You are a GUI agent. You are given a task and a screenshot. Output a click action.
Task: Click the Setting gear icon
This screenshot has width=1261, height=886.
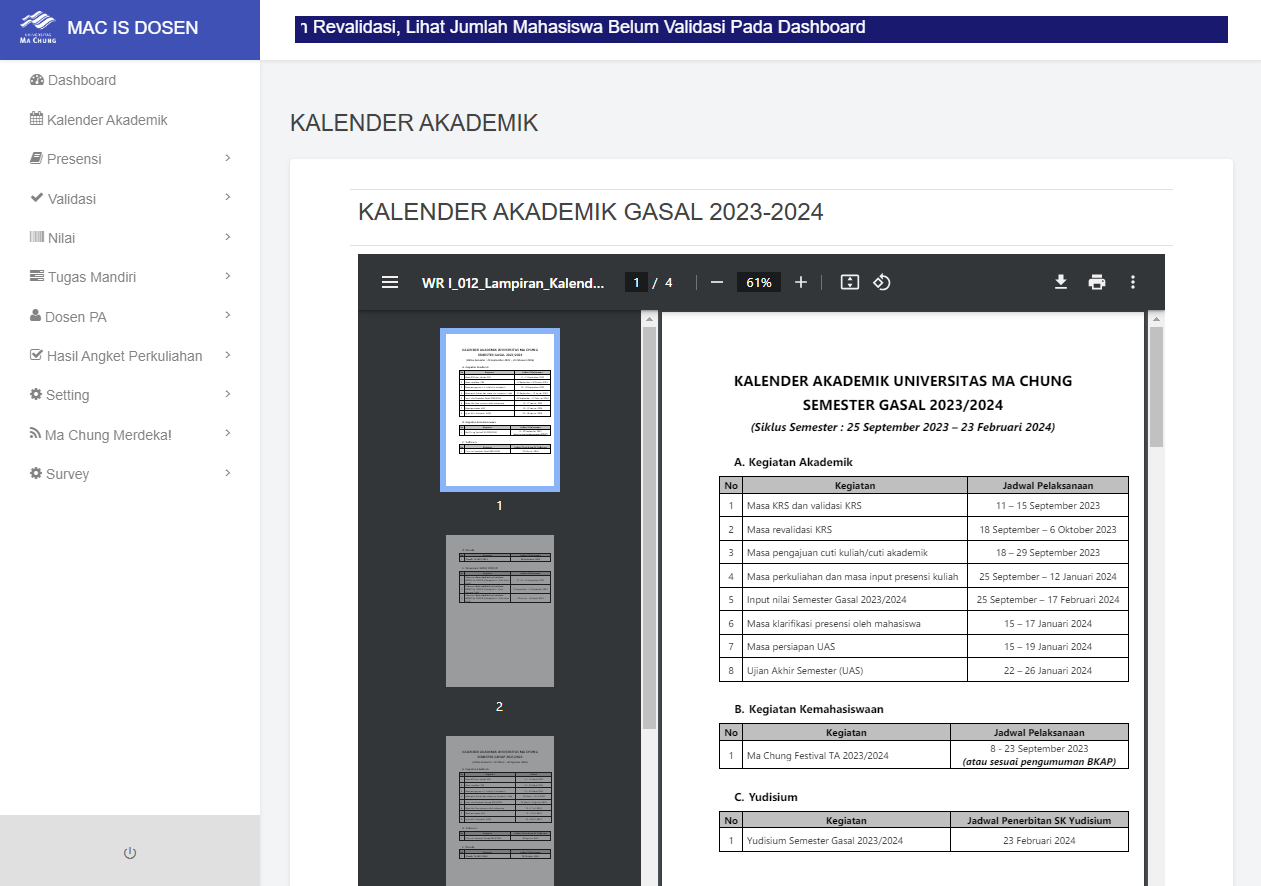[x=36, y=394]
